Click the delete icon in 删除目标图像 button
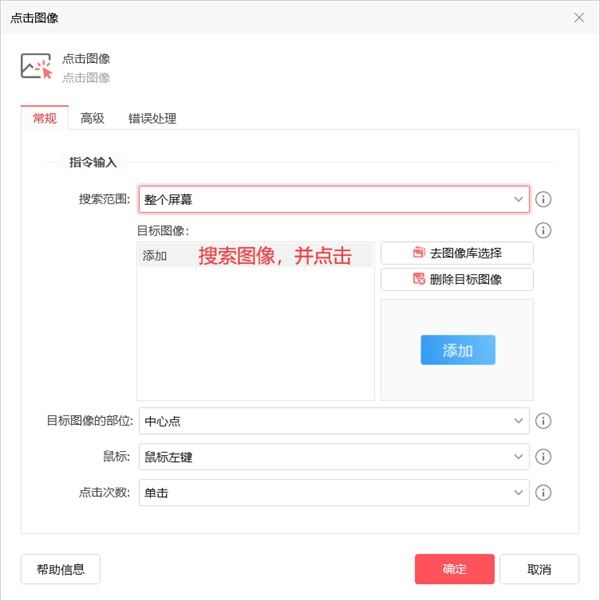 [x=419, y=279]
